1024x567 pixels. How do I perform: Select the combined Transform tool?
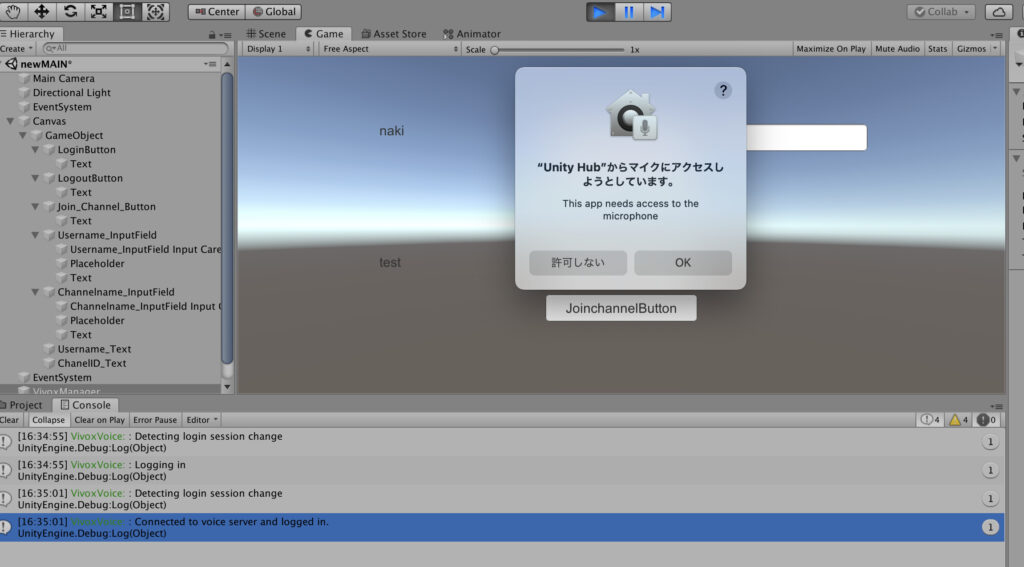click(x=155, y=12)
